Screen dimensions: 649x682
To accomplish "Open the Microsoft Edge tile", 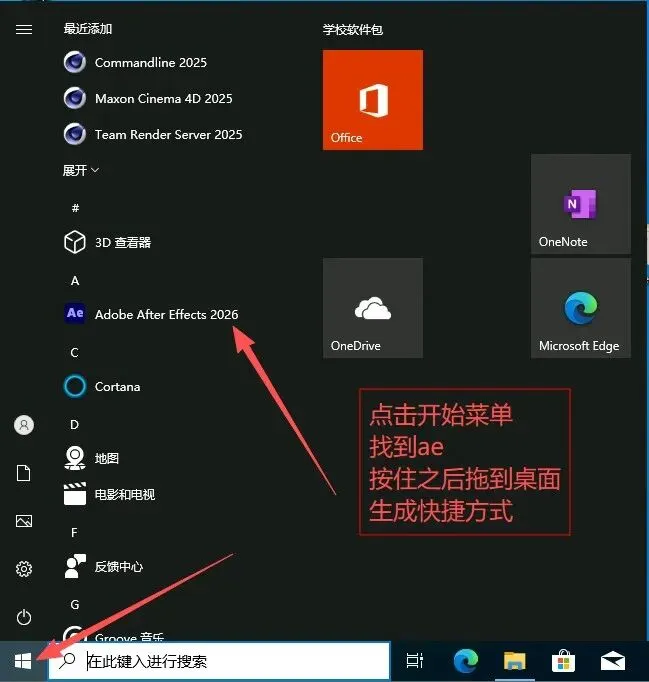I will point(581,308).
